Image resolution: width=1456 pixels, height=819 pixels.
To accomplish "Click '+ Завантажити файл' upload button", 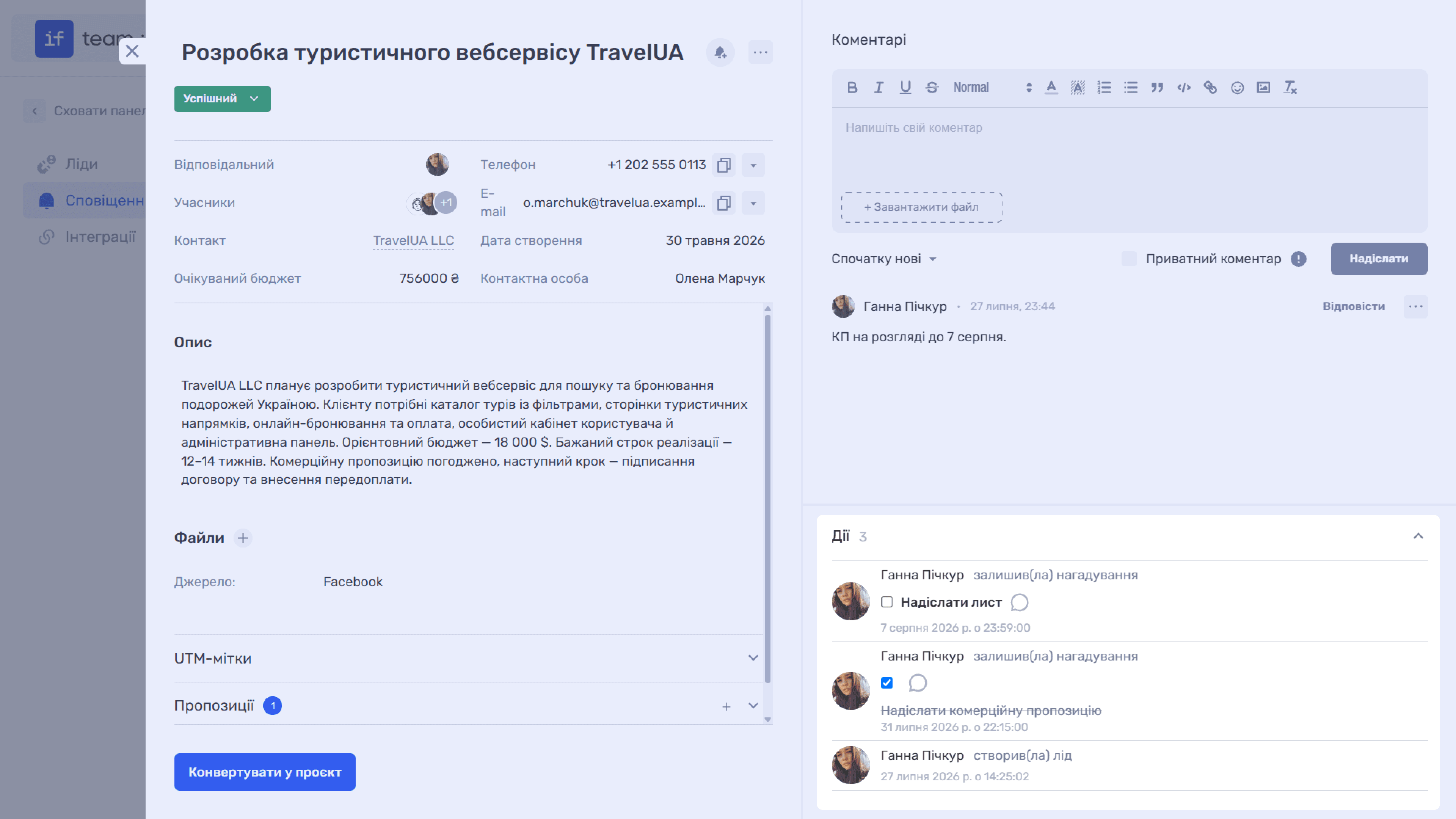I will click(921, 207).
